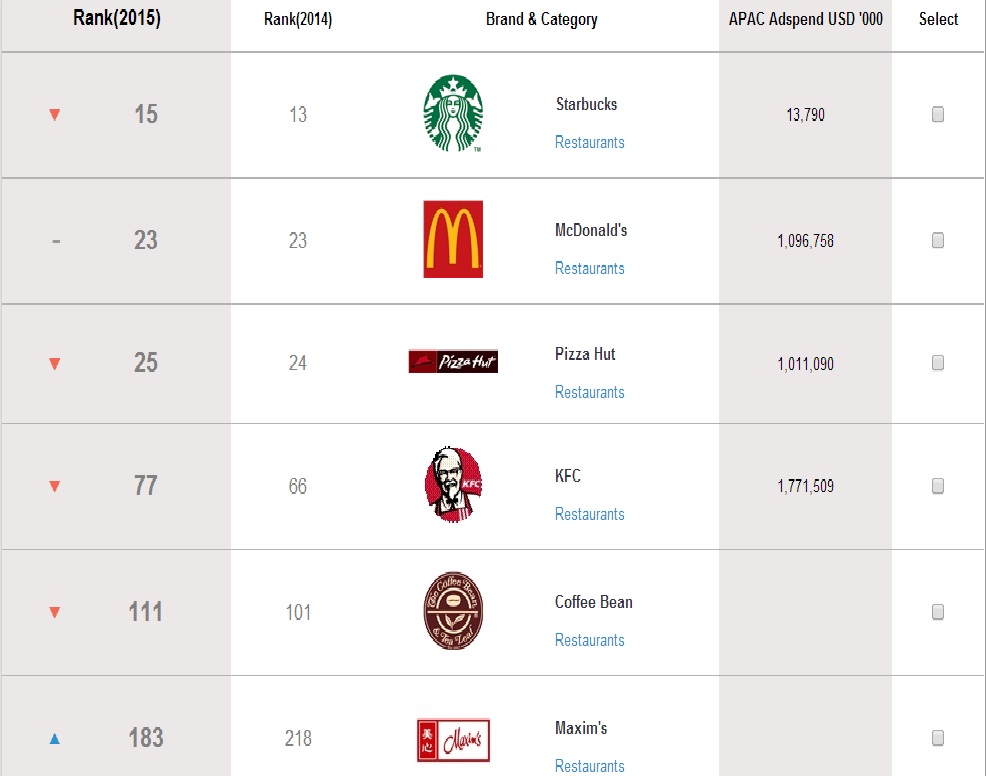Click the McDonald's golden arches logo
The width and height of the screenshot is (986, 776).
(453, 239)
